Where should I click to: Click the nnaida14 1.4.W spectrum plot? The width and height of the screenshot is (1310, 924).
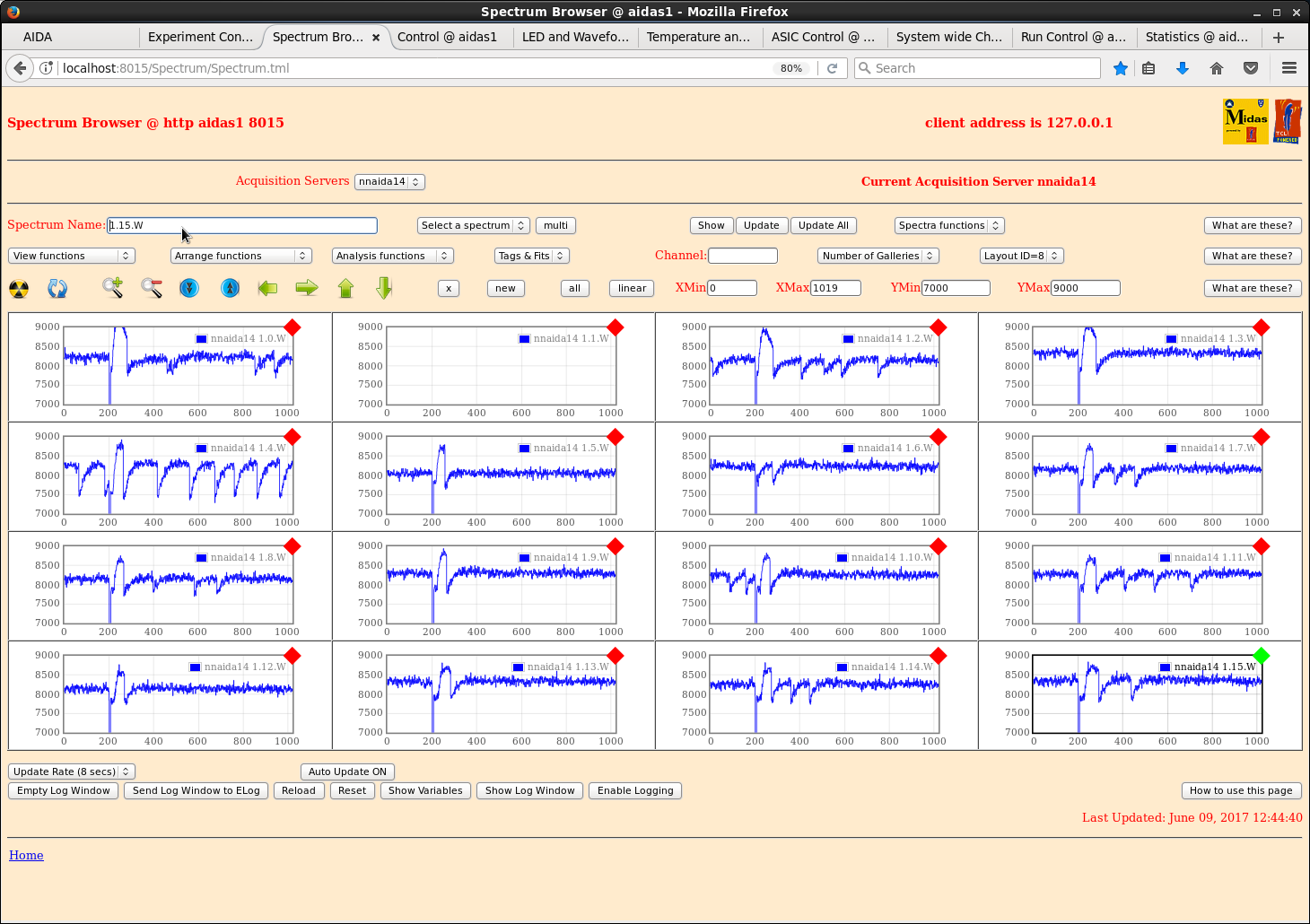[178, 475]
